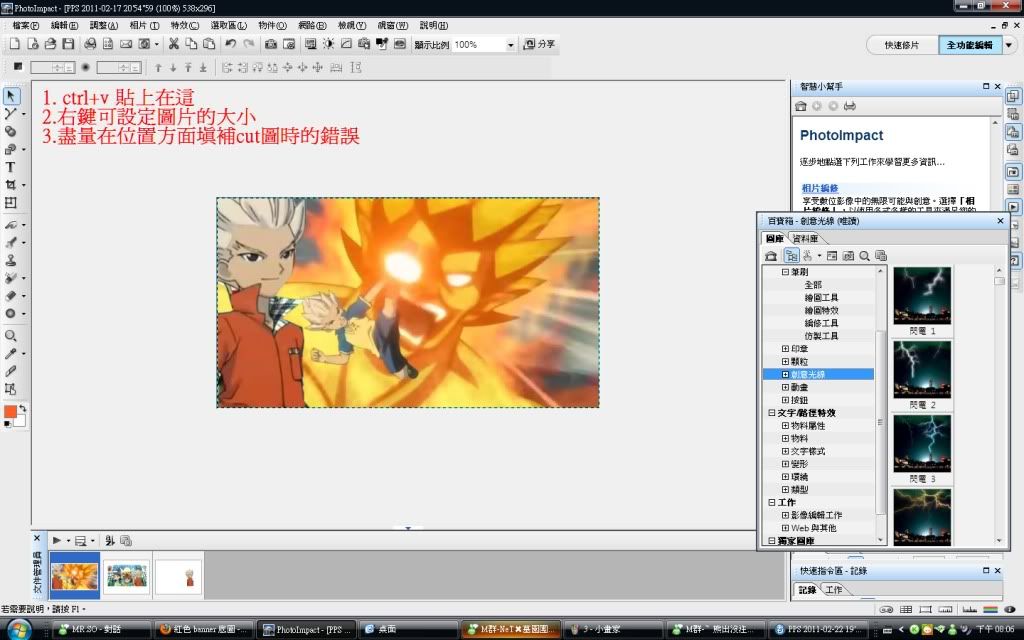Toggle tree view in EasyPalette toolbar

click(x=789, y=256)
